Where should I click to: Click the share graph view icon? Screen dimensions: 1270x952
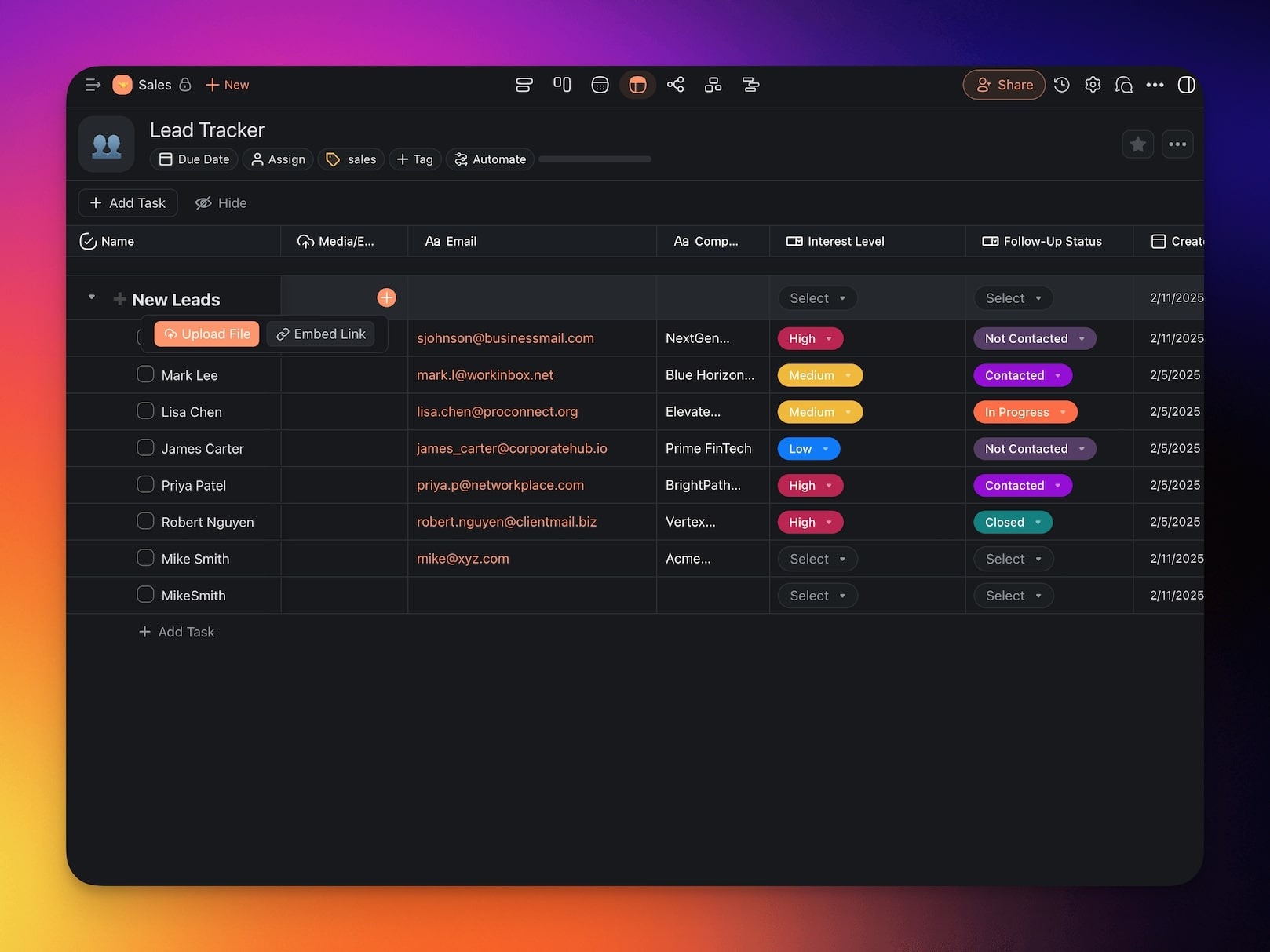tap(675, 85)
